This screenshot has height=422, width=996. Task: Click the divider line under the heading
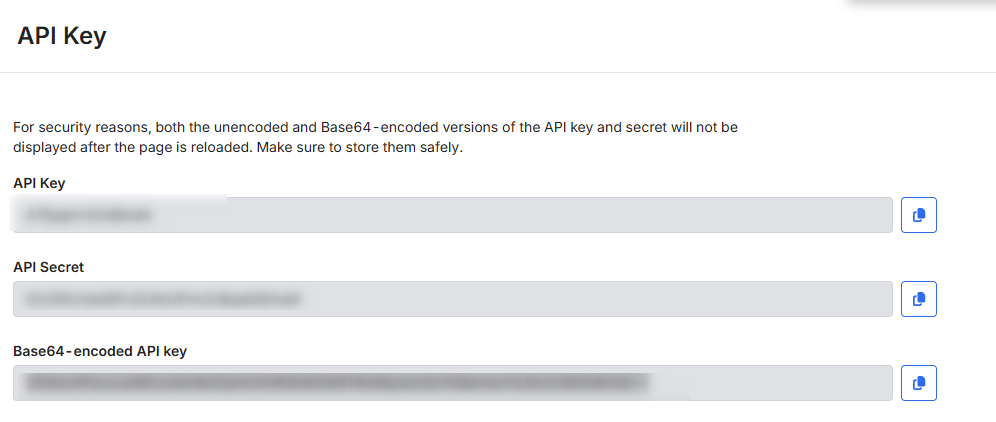[498, 72]
